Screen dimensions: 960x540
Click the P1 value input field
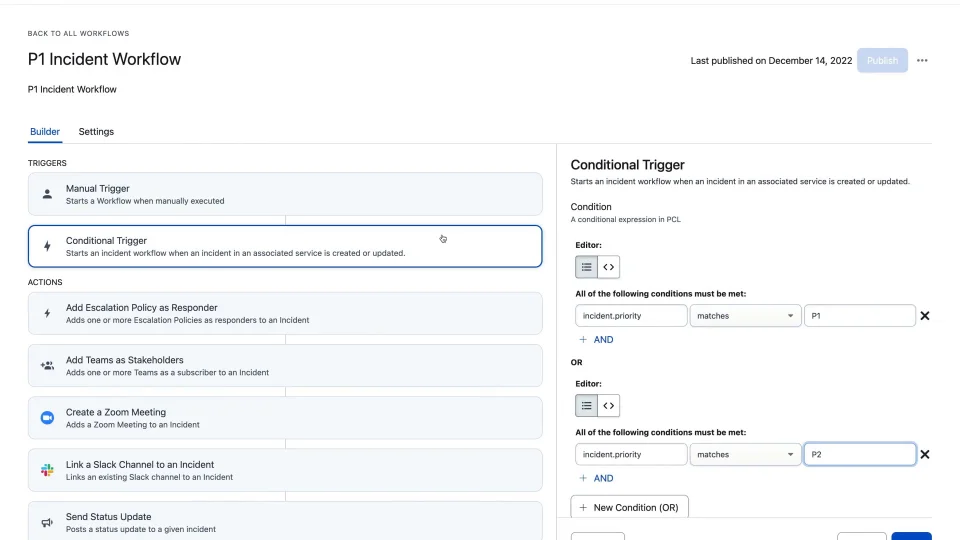click(x=860, y=316)
